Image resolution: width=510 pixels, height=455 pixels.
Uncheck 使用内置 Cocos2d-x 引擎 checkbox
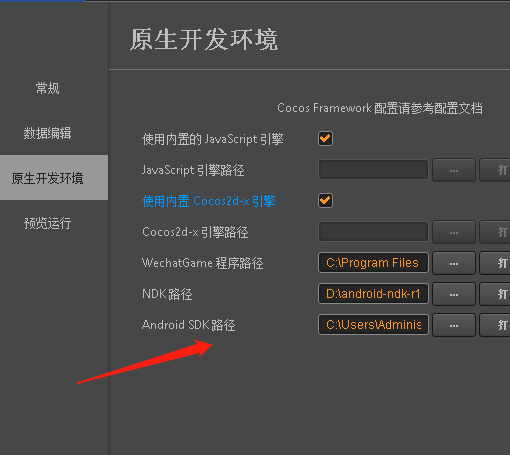(x=325, y=201)
